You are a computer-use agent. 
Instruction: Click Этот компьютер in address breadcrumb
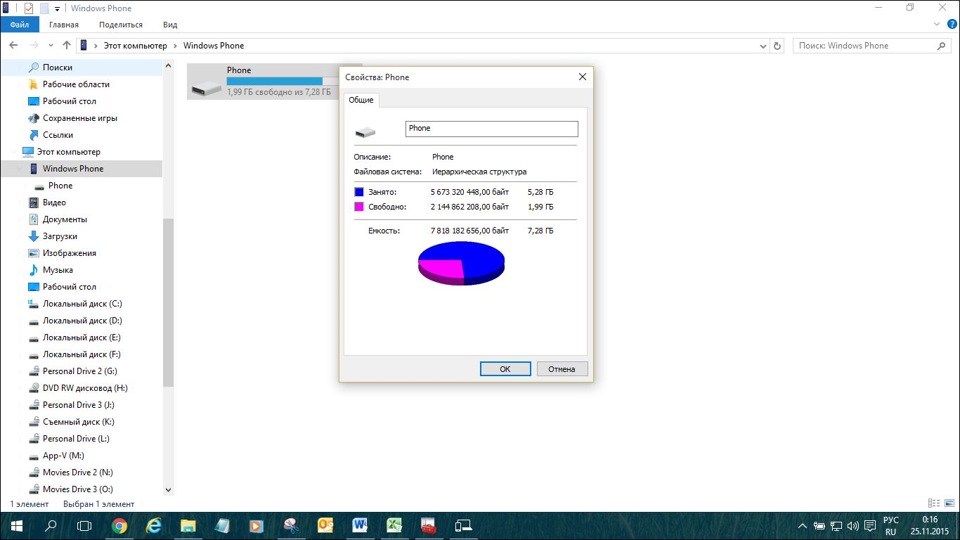(x=135, y=46)
